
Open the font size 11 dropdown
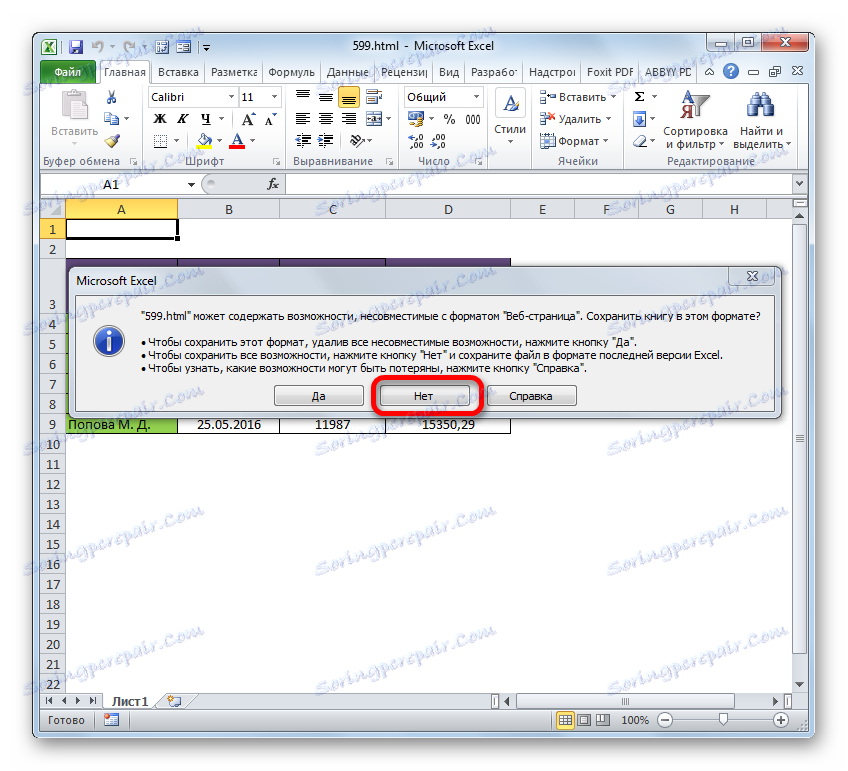click(x=275, y=97)
